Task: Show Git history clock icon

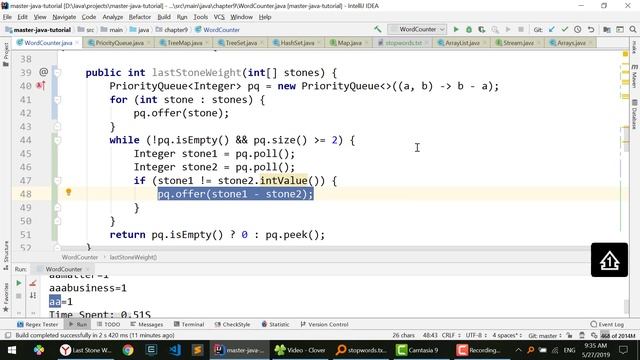Action: pos(578,29)
